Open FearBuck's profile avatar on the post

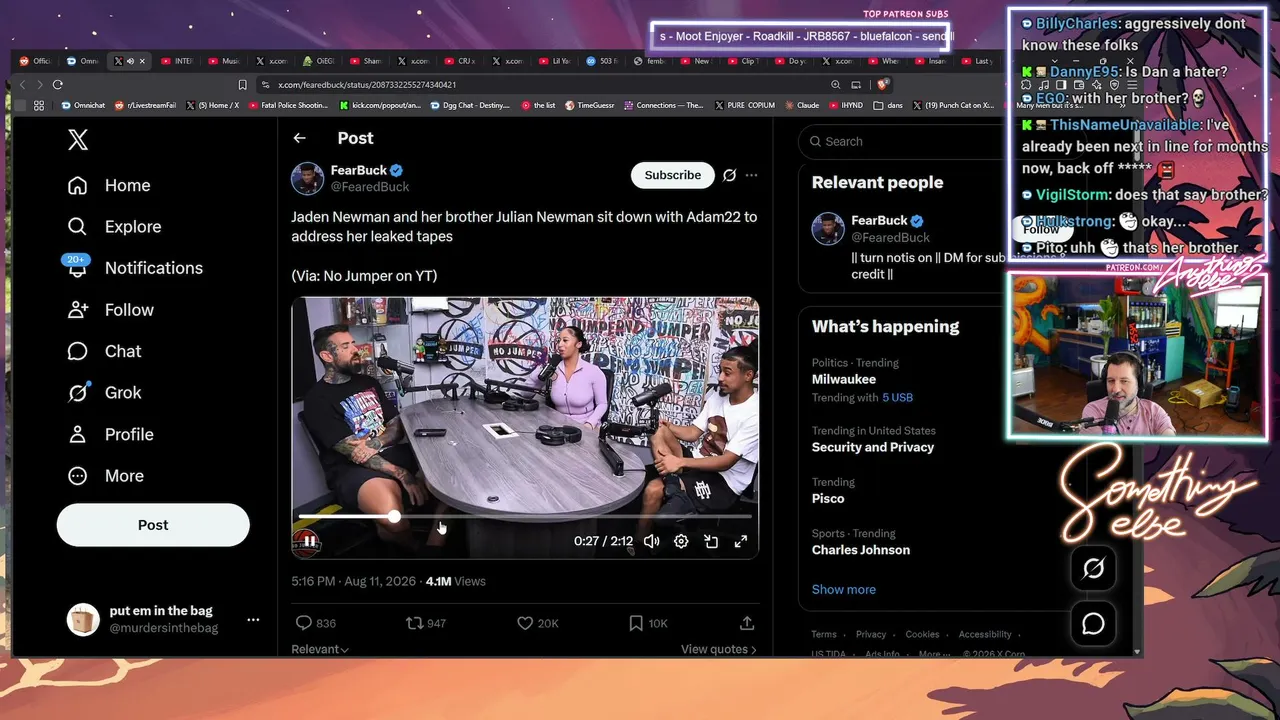[x=308, y=178]
